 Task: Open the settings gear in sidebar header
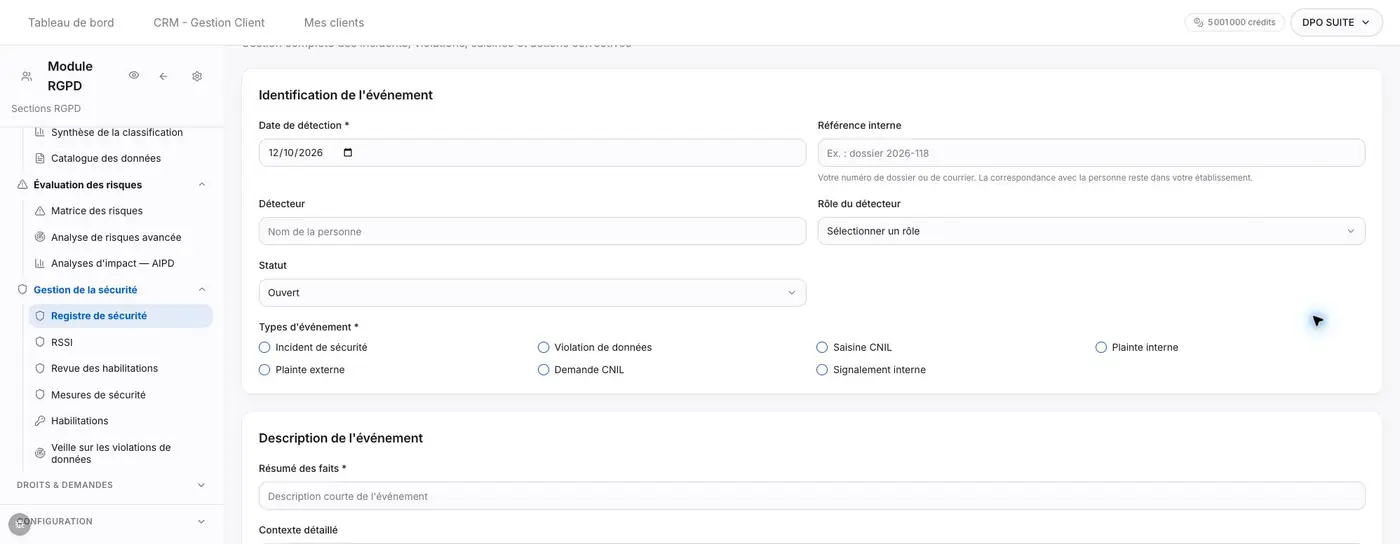tap(197, 76)
